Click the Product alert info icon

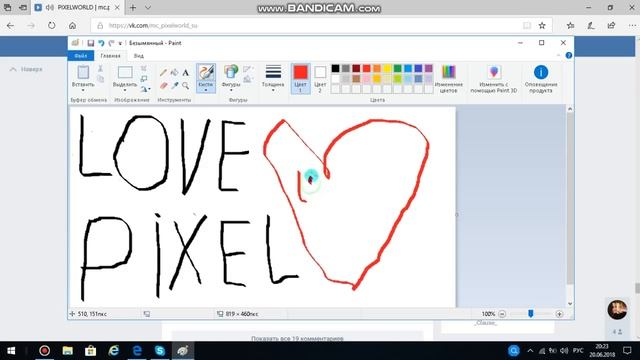tap(541, 72)
